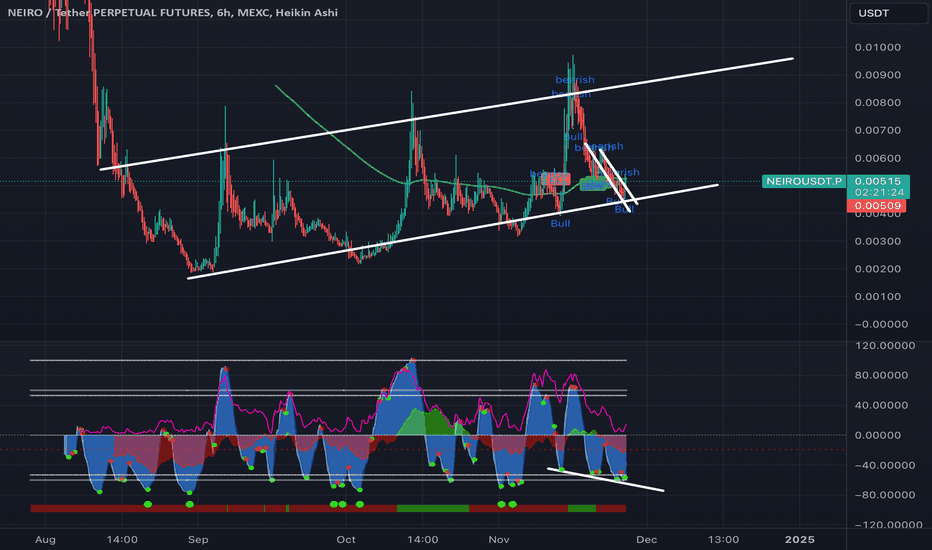Click the Oct label on time axis

pyautogui.click(x=346, y=540)
